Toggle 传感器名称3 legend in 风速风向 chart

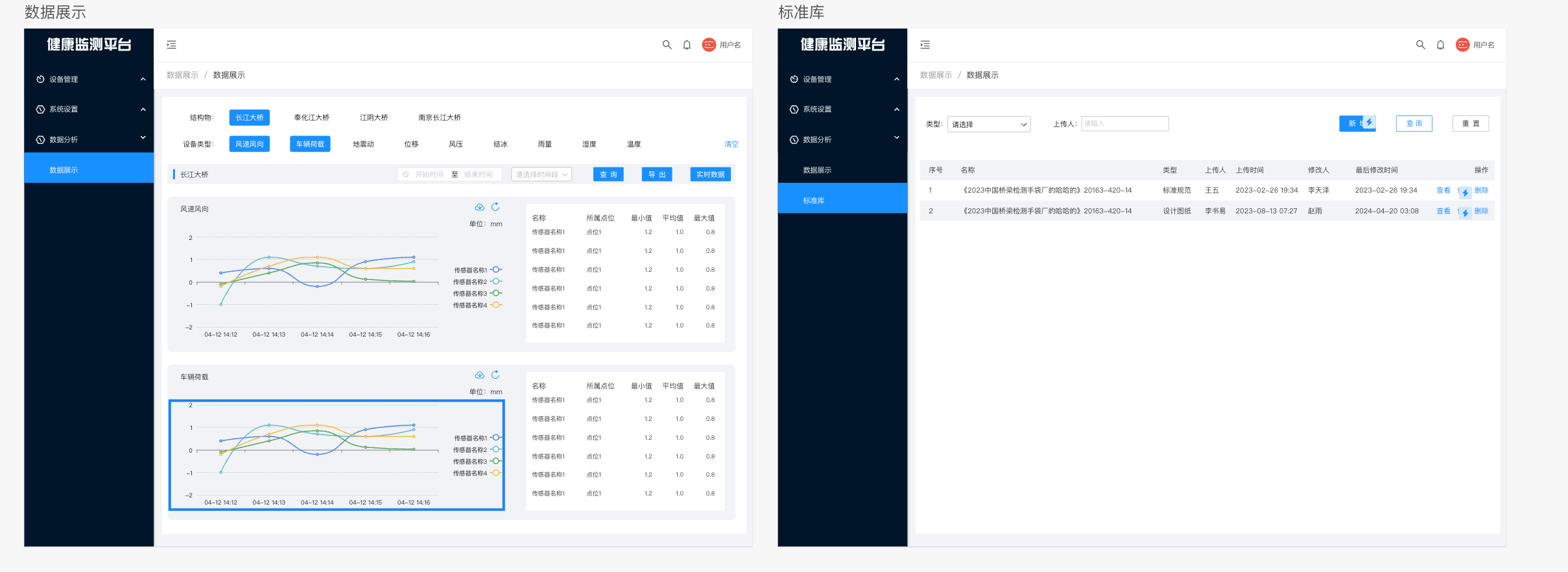(x=478, y=294)
